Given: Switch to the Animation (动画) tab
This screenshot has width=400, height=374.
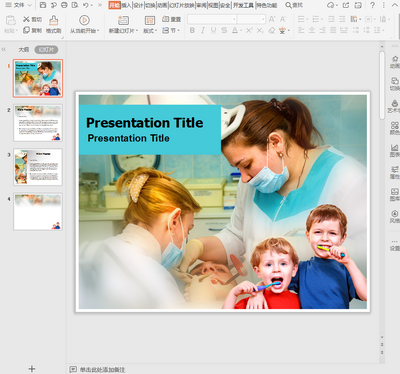Looking at the screenshot, I should [x=162, y=5].
